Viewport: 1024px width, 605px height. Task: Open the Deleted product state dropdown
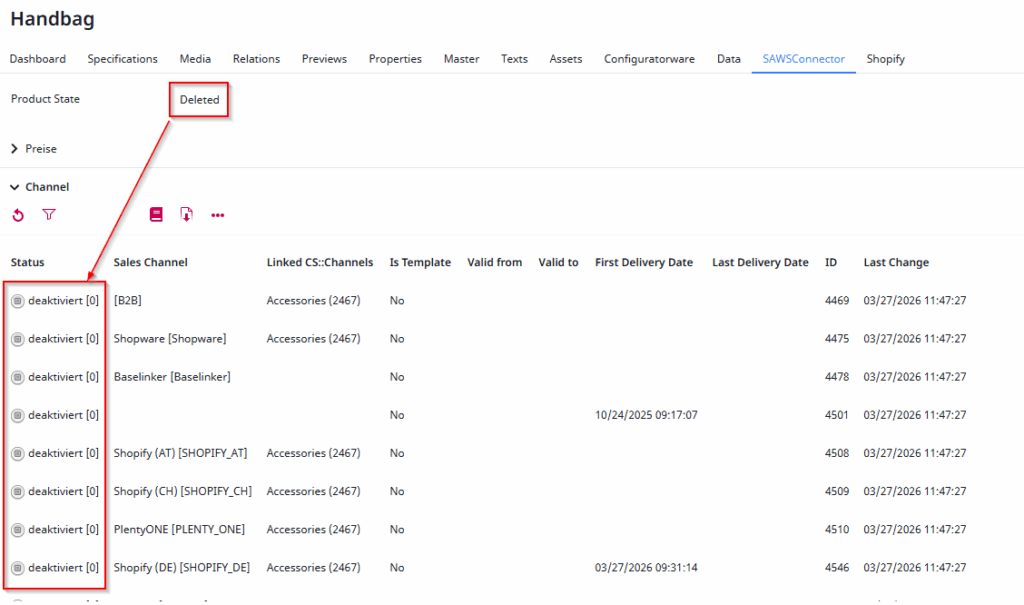[198, 100]
